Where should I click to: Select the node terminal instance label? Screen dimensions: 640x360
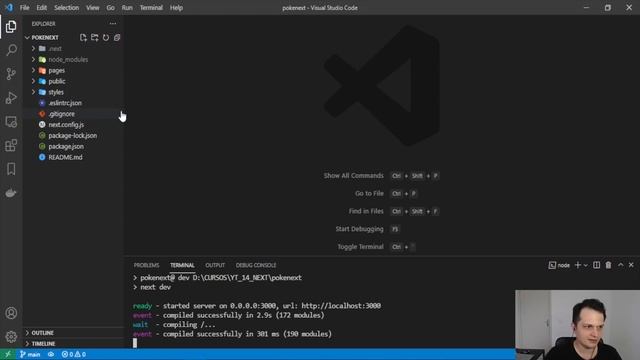[559, 265]
